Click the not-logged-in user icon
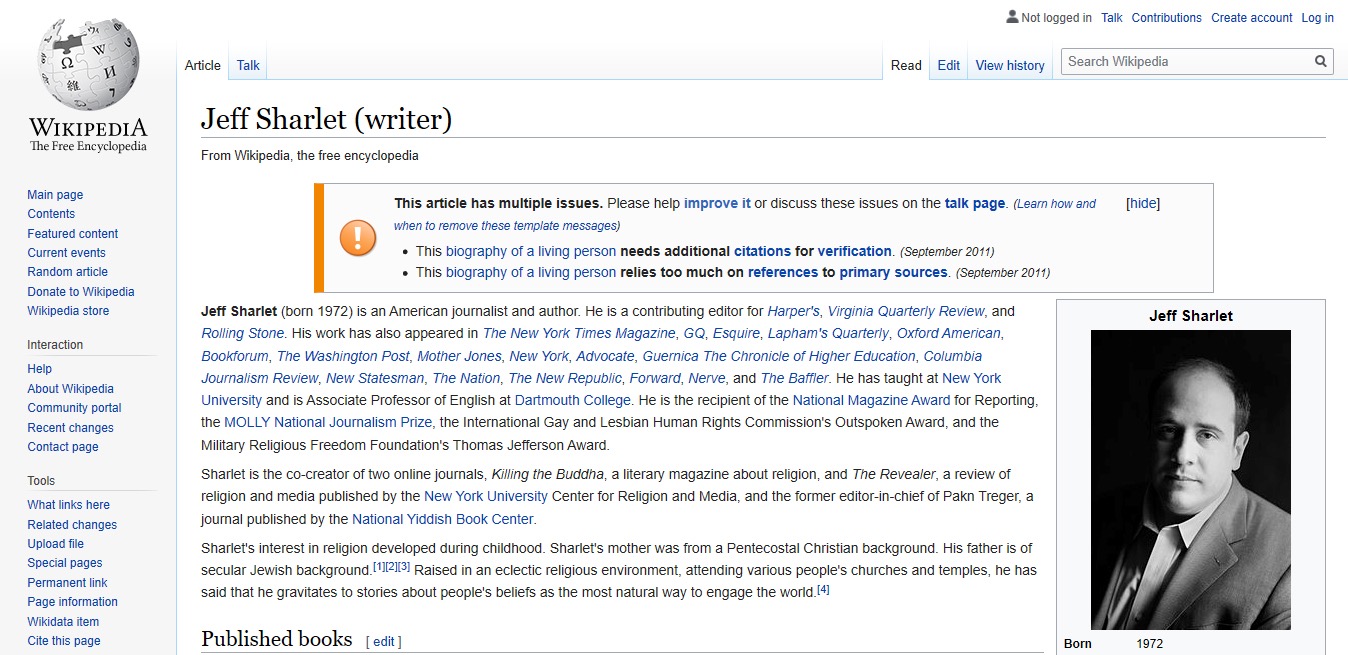 click(x=1012, y=17)
